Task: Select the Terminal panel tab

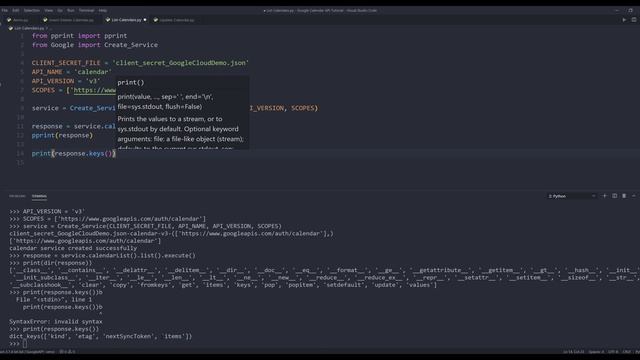Action: (39, 196)
